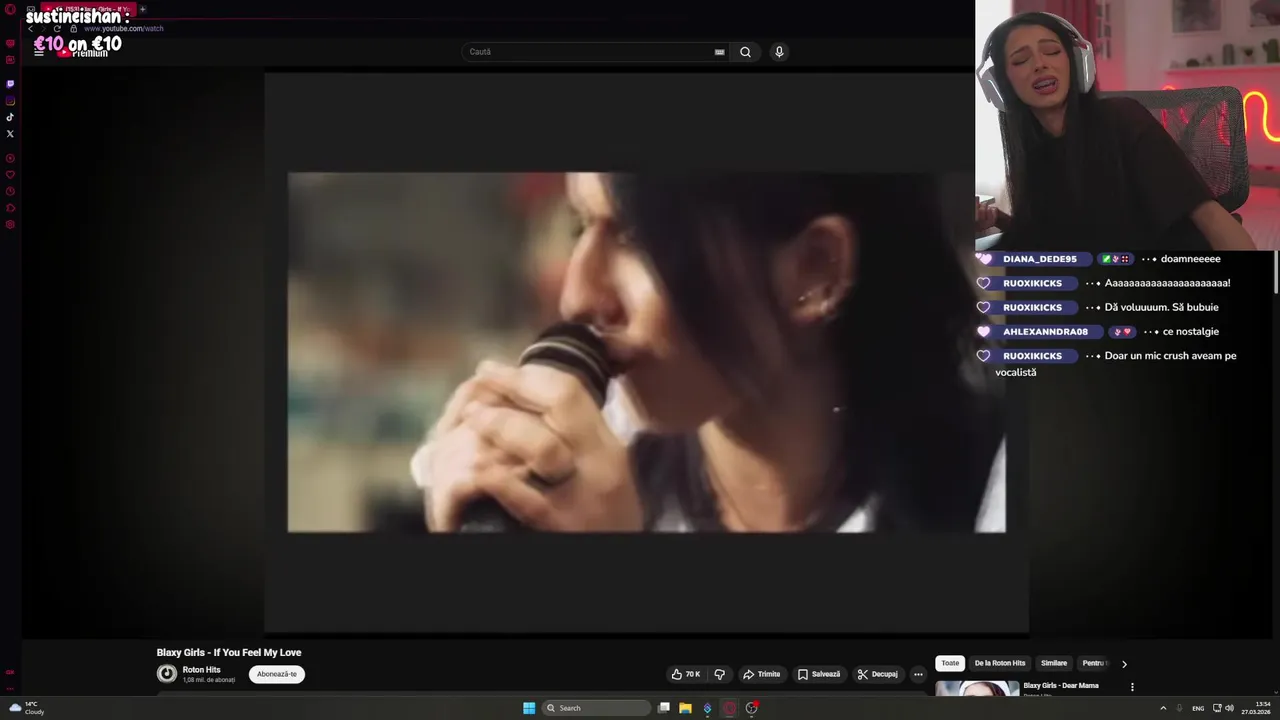Open the volume speaker tray icon
The width and height of the screenshot is (1280, 720).
[1229, 708]
